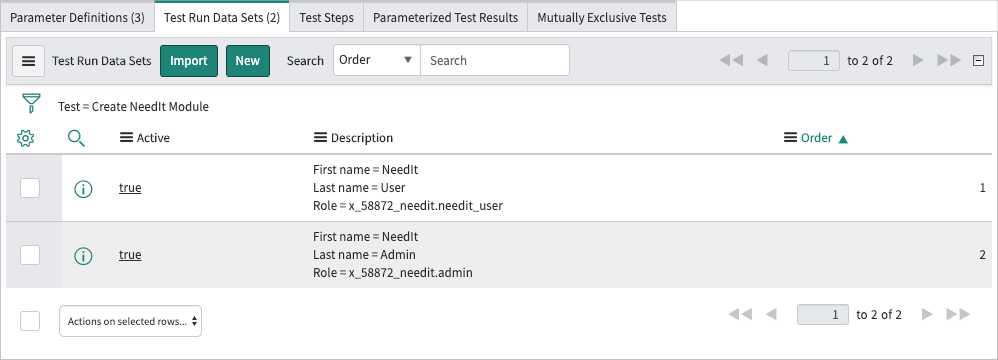Click the Last name = User text
The width and height of the screenshot is (998, 360).
[359, 188]
